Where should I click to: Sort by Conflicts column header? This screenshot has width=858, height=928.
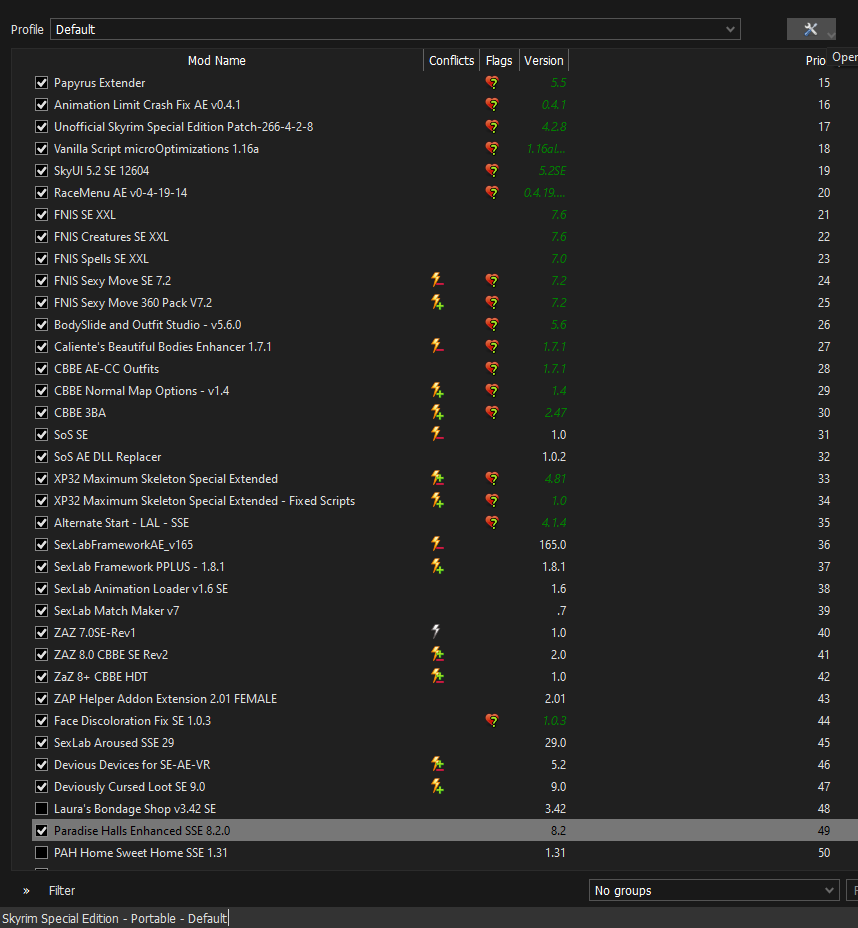pos(451,60)
